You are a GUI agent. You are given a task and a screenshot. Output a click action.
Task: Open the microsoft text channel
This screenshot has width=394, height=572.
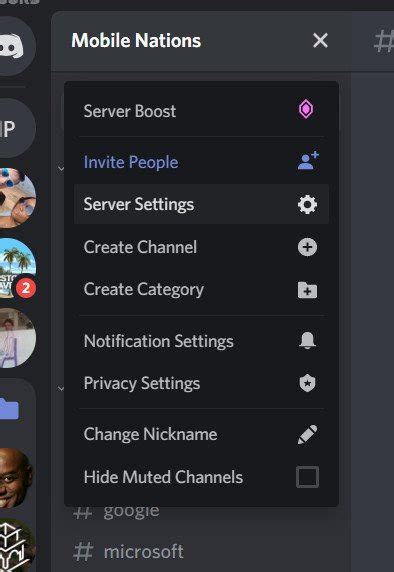tap(143, 551)
